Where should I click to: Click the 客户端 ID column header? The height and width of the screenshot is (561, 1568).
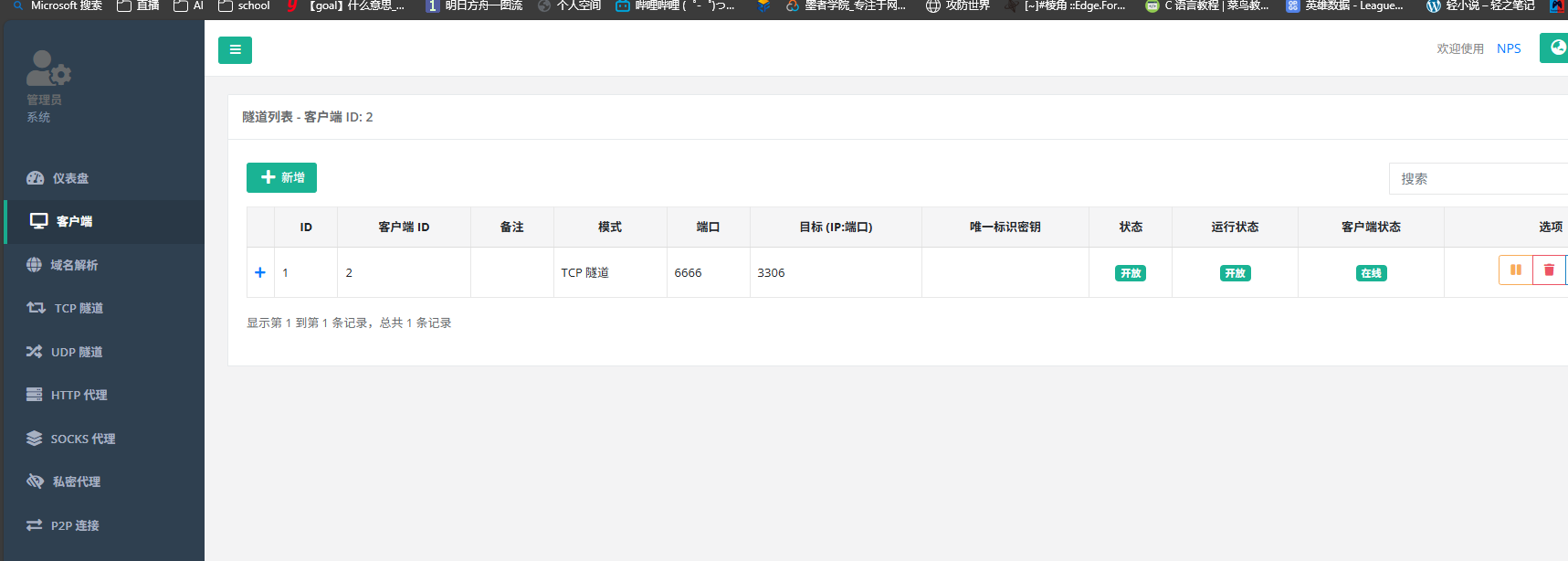point(404,228)
